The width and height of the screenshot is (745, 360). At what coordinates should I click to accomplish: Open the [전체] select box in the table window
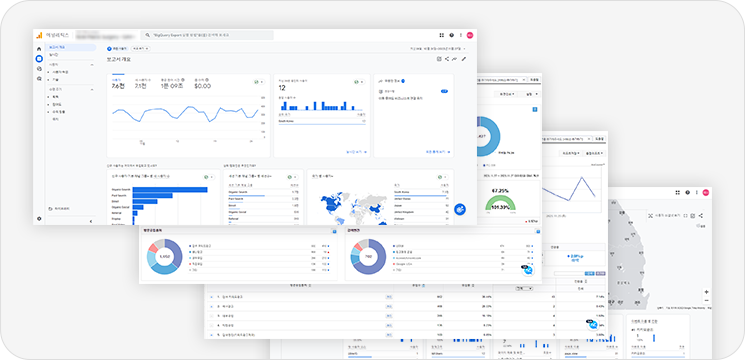coord(525,288)
